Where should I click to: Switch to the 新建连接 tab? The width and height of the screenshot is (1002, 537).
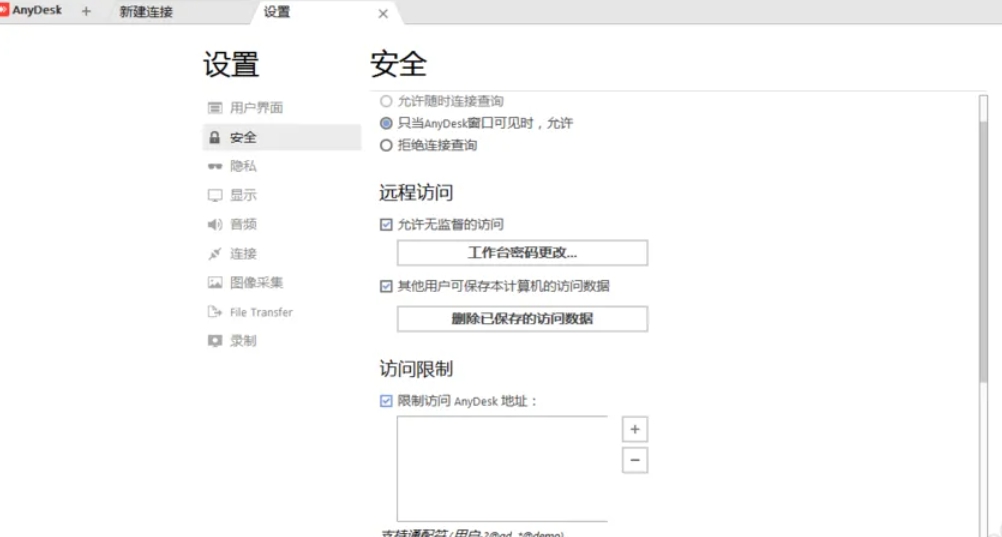tap(146, 12)
